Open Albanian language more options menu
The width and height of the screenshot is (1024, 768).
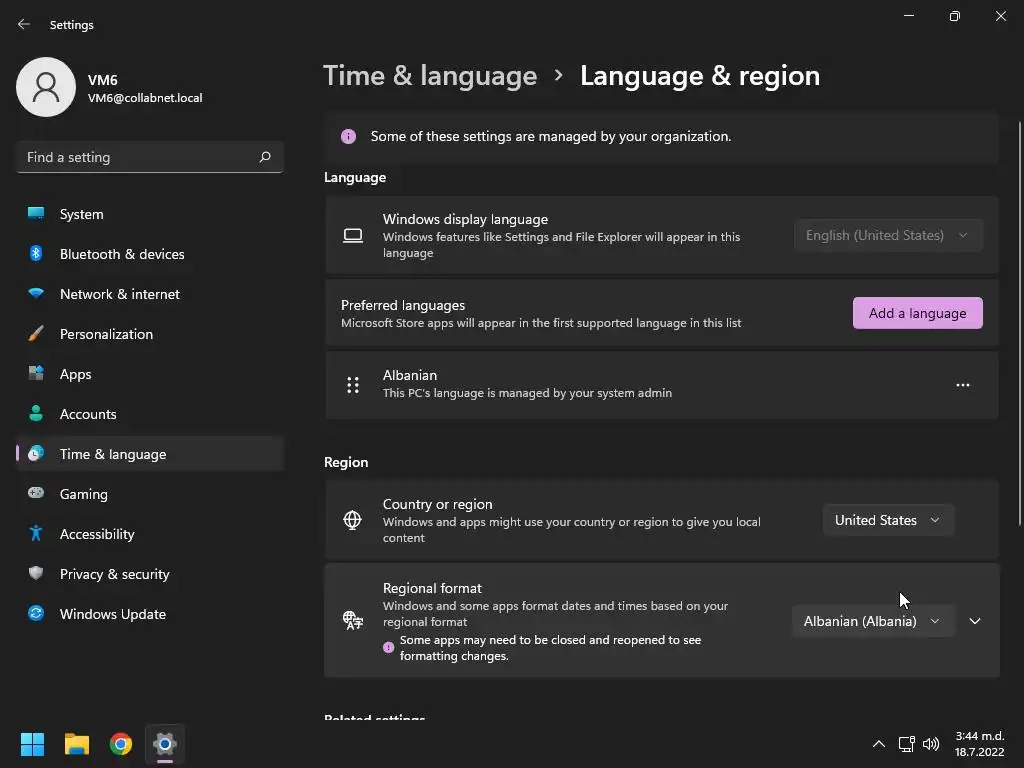coord(962,385)
